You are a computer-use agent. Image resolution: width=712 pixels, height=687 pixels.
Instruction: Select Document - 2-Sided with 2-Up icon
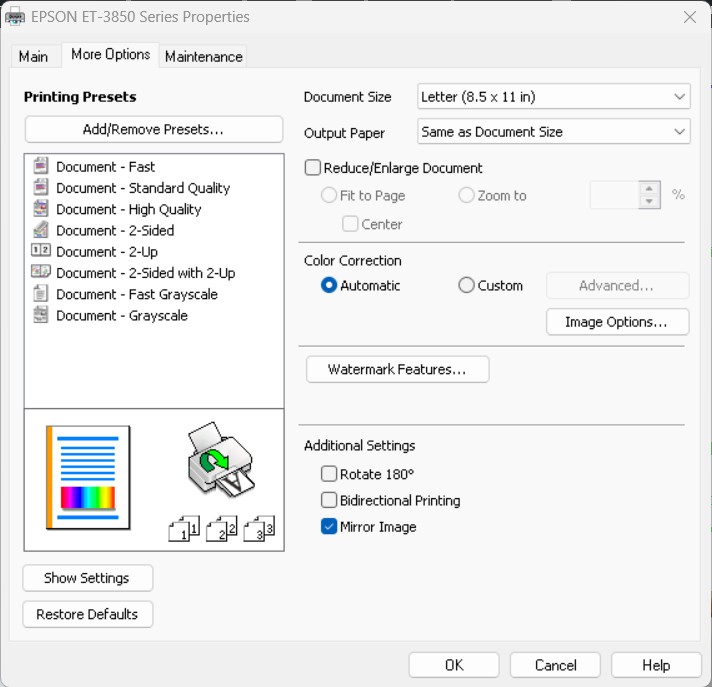click(x=41, y=272)
